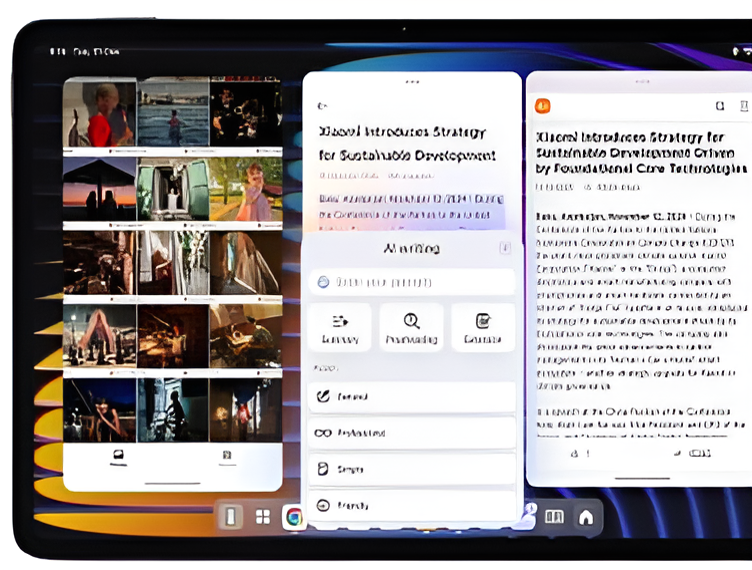The image size is (752, 570).
Task: Tap the back arrow in the middle article window
Action: (322, 106)
